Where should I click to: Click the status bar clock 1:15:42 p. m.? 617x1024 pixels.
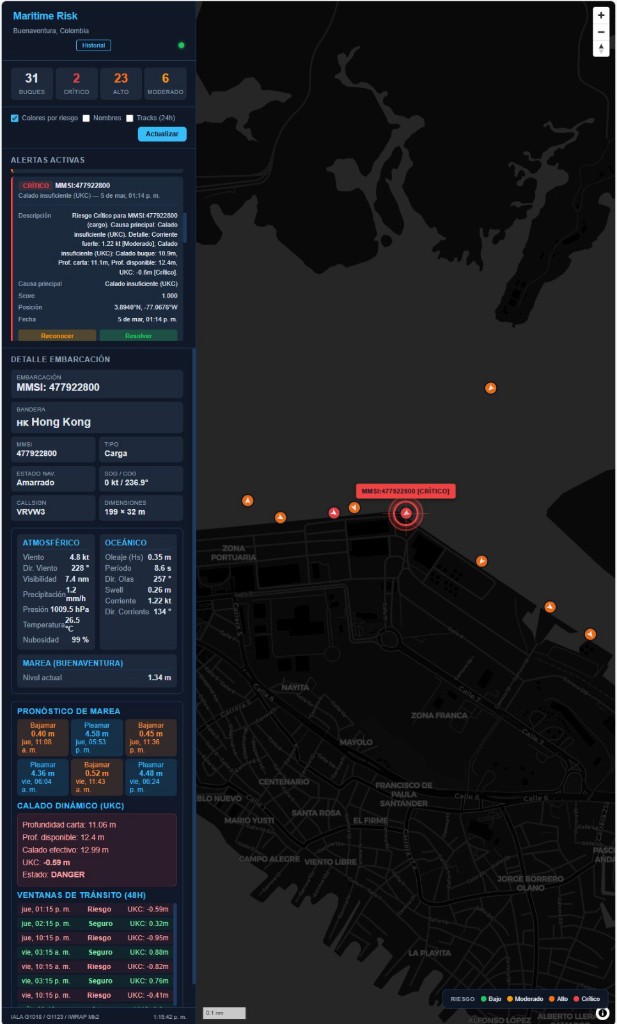170,1017
